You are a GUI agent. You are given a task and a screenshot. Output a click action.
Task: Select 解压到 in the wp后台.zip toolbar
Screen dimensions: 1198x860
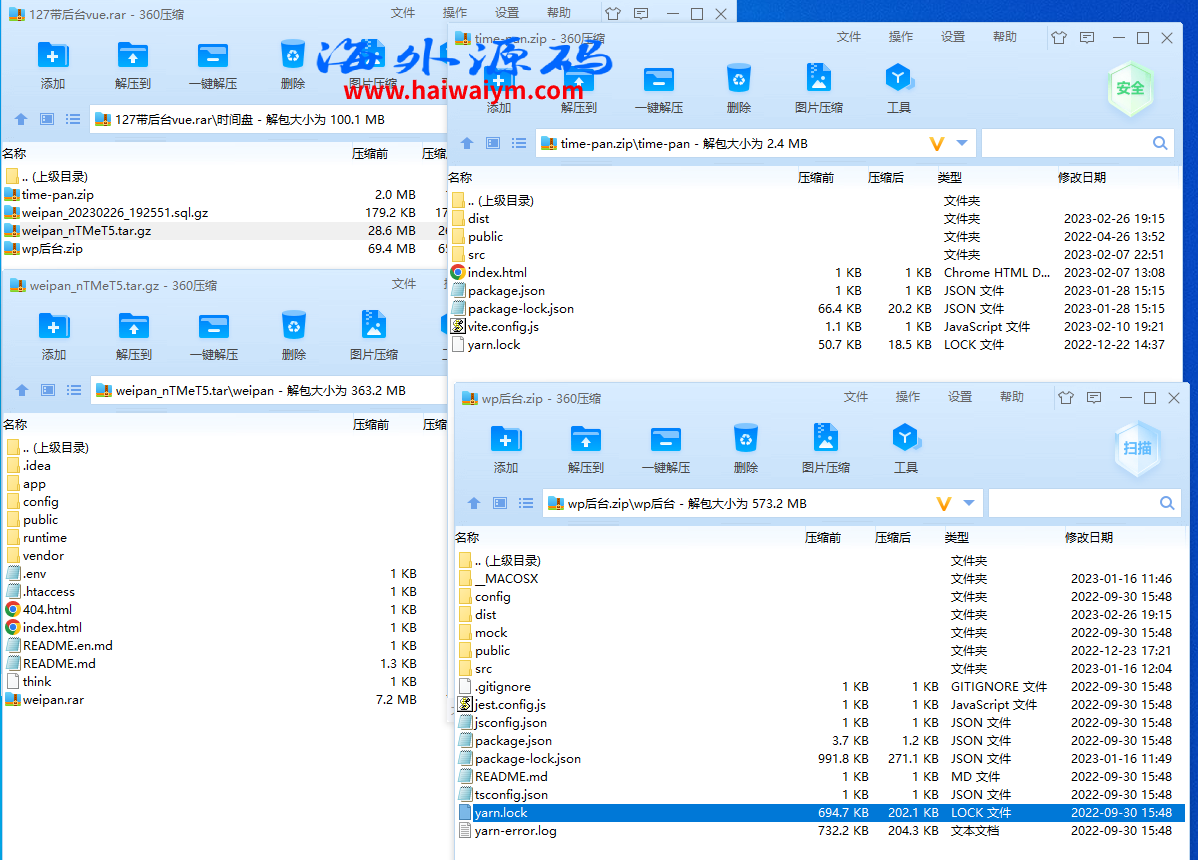585,448
